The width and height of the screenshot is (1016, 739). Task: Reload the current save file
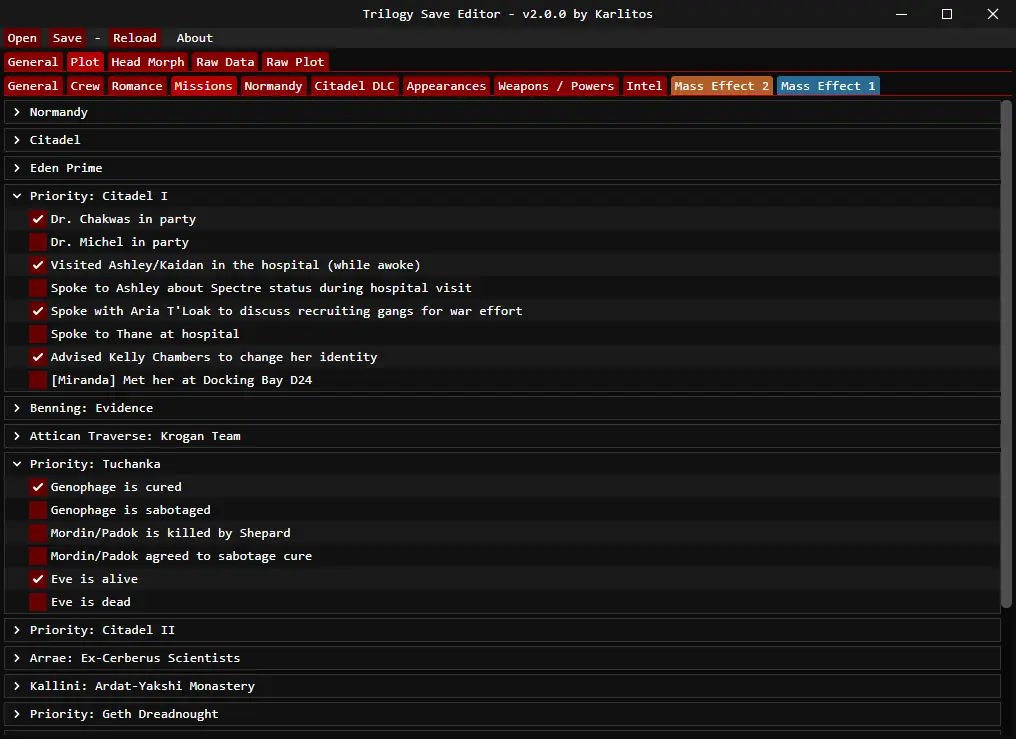135,38
